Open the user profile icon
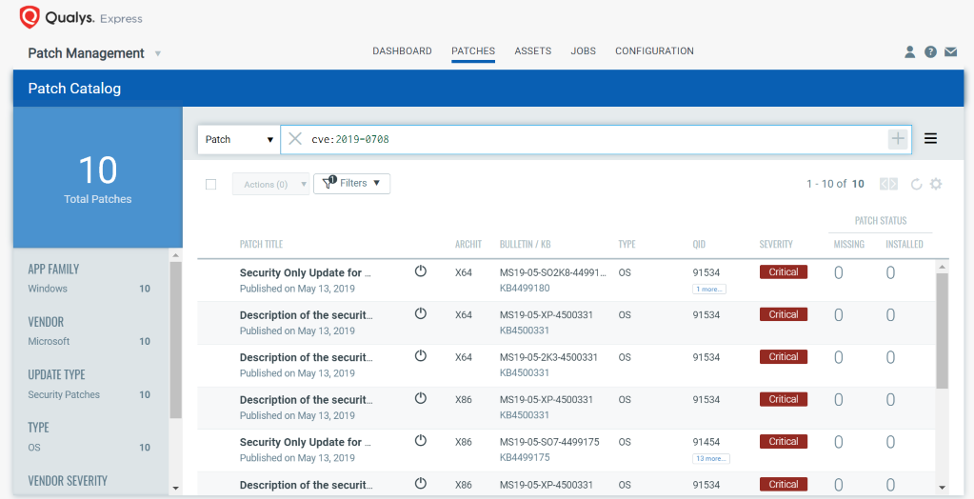Image resolution: width=974 pixels, height=499 pixels. pos(909,52)
